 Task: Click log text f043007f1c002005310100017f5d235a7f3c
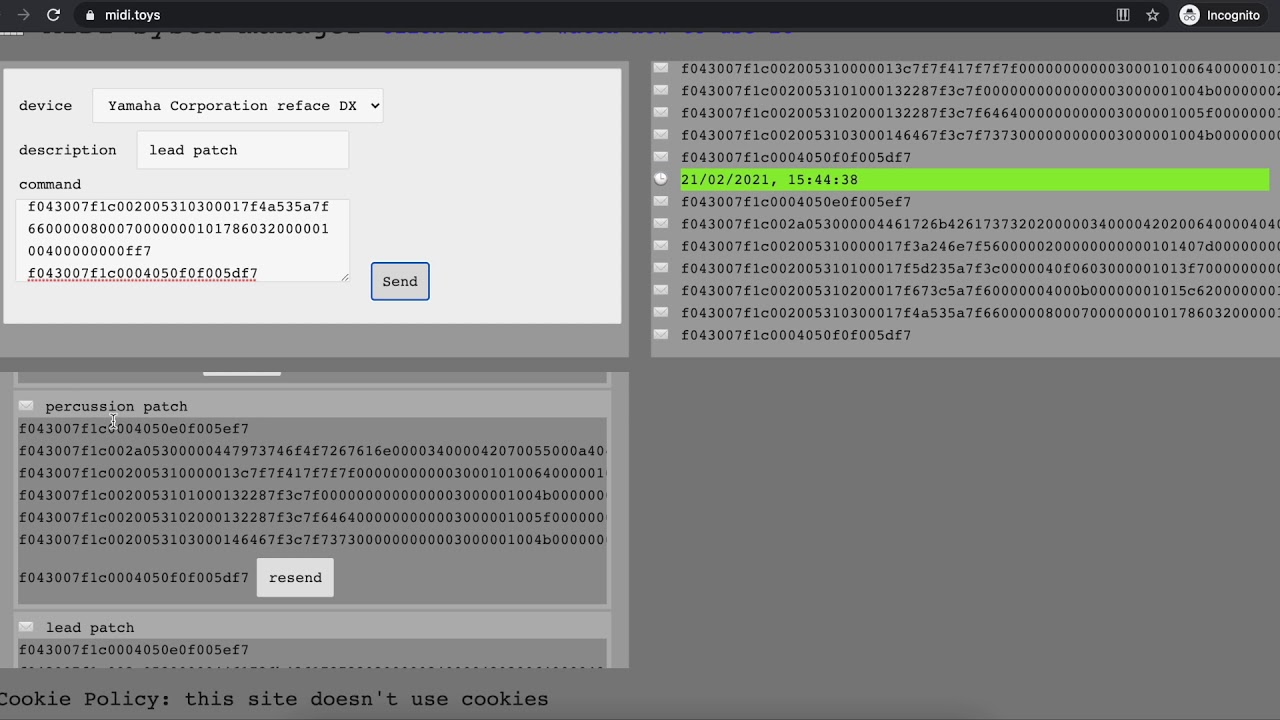click(980, 268)
